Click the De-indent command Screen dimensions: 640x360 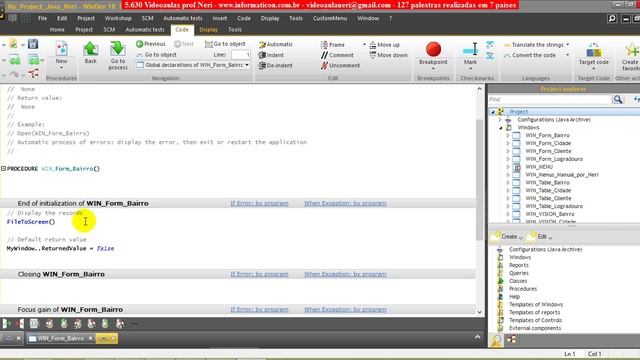click(x=276, y=65)
